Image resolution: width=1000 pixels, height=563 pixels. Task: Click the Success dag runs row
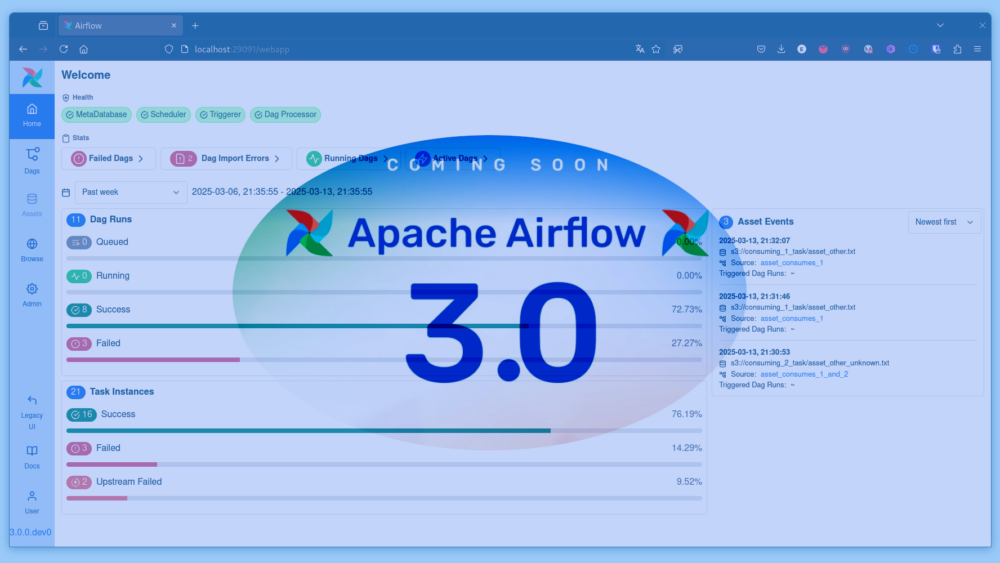(x=384, y=310)
